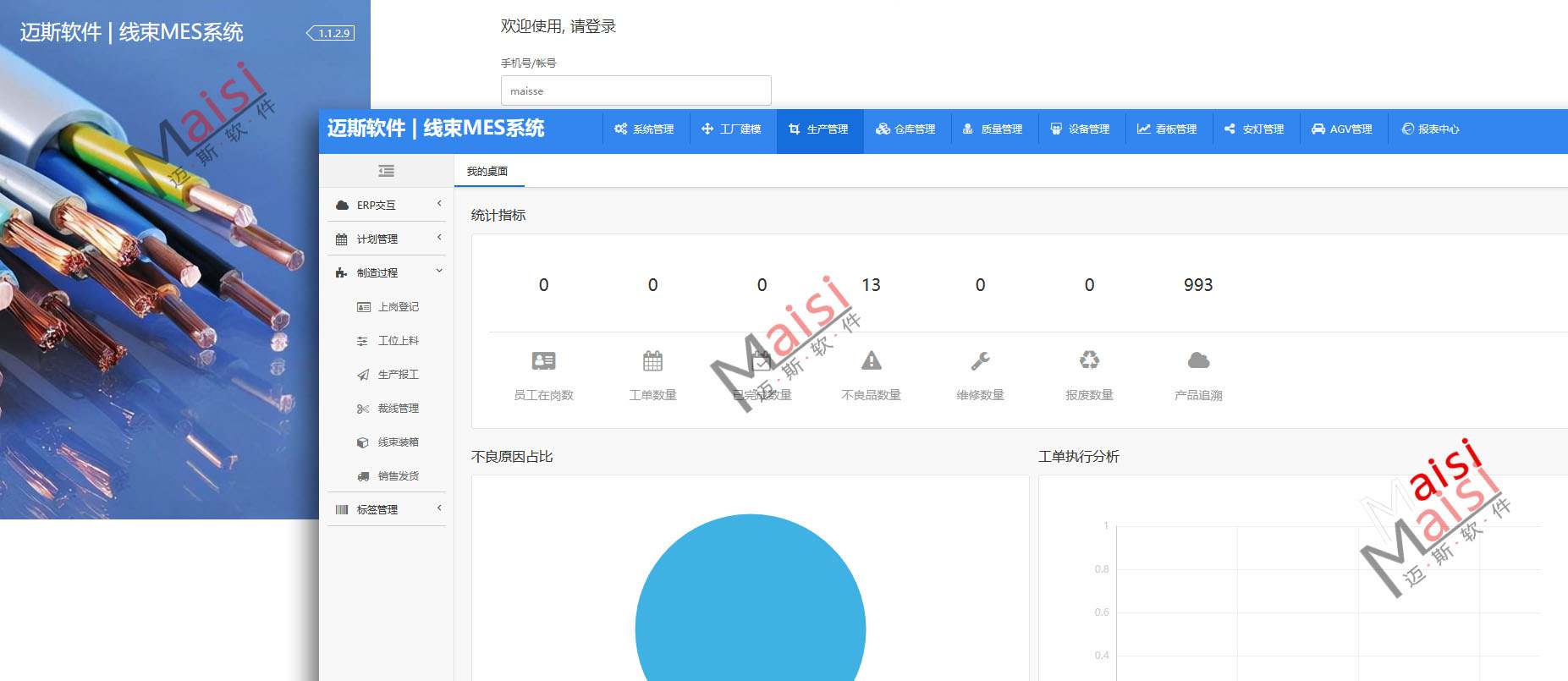Open 裁线管理 via its scissors icon
This screenshot has height=681, width=1568.
363,409
